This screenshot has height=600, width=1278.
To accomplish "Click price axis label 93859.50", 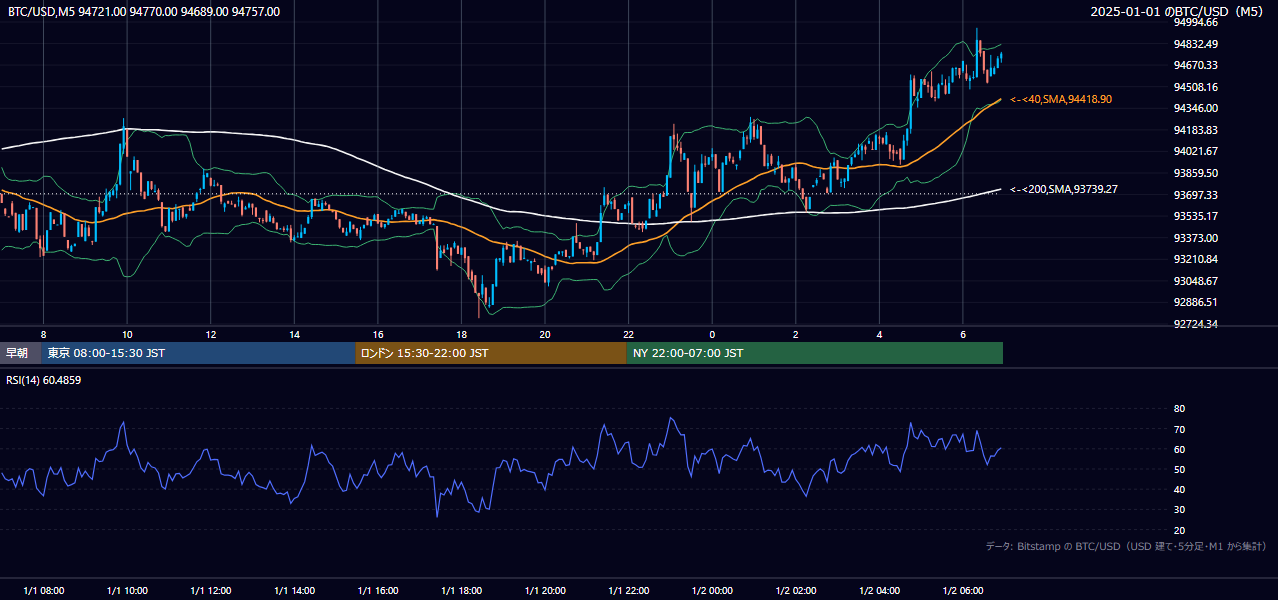I will [x=1196, y=173].
